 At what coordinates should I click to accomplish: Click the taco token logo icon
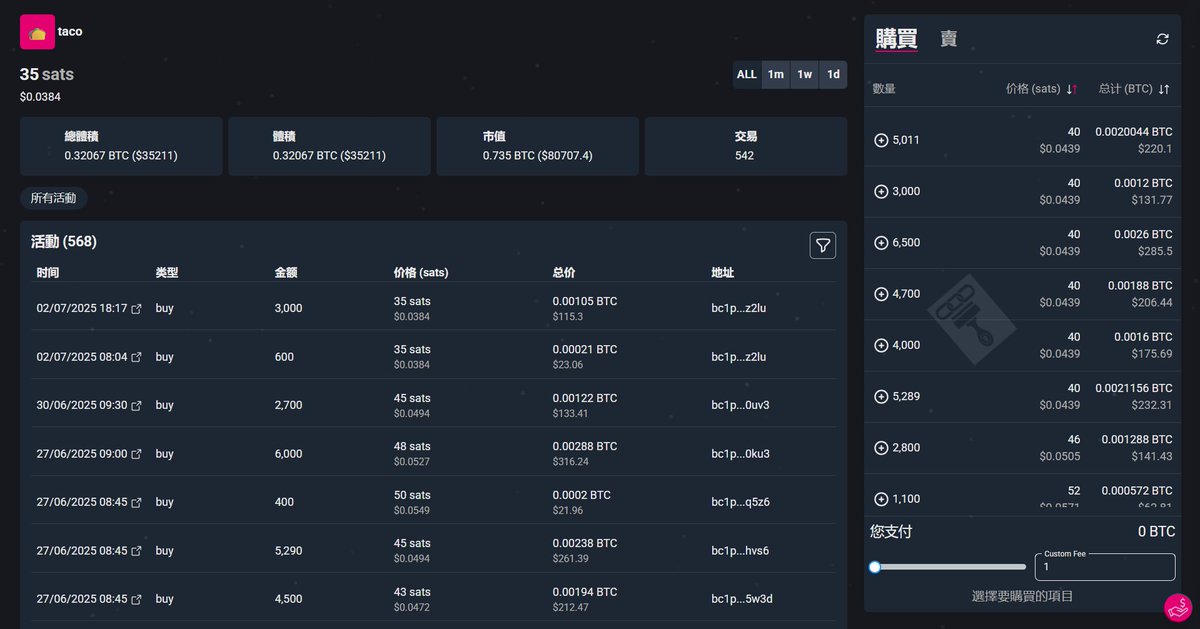click(x=37, y=32)
